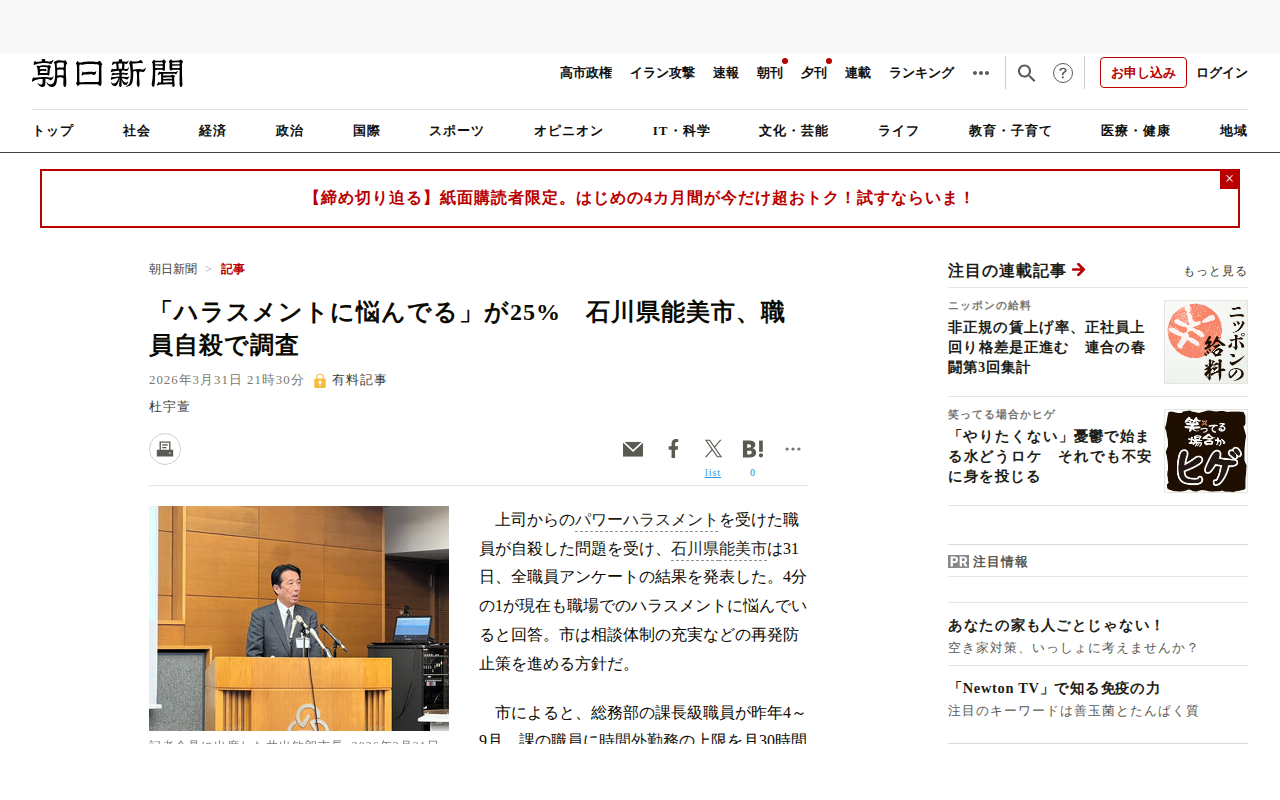Open the 「やりたくない」憂鬱で始まる headline
This screenshot has width=1280, height=800.
point(1050,456)
